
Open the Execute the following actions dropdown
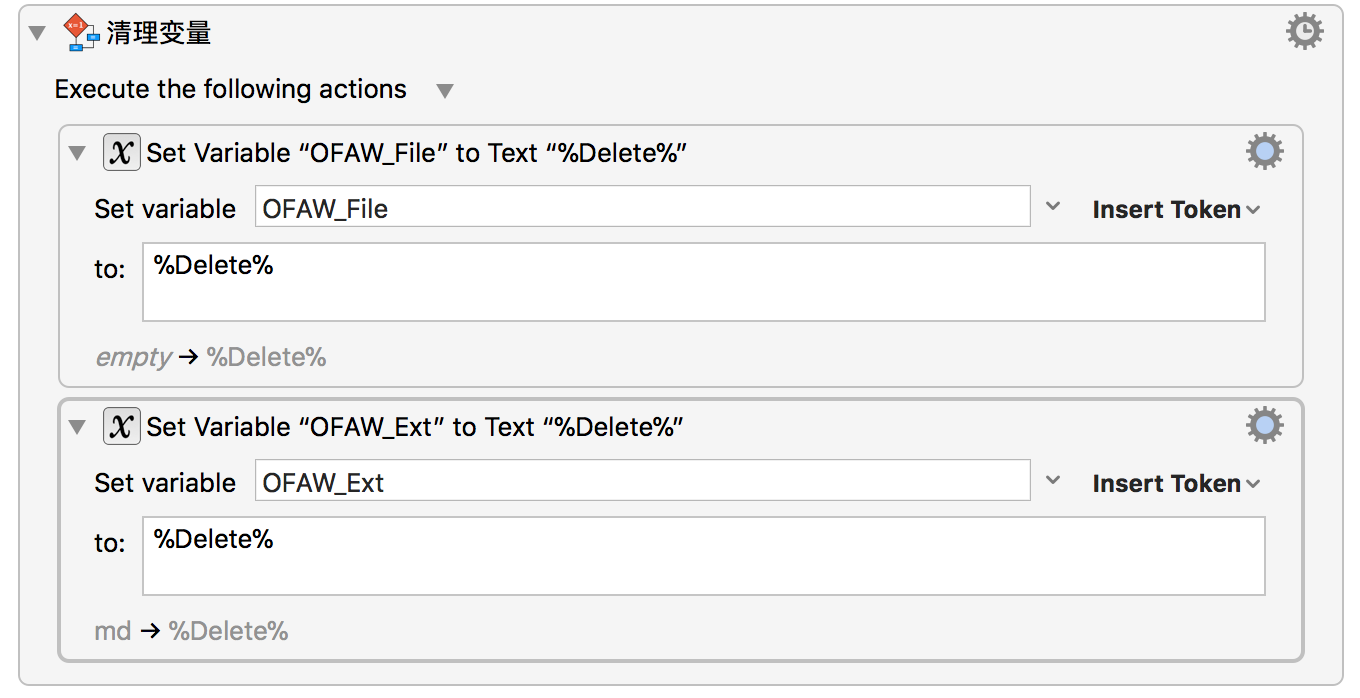point(445,91)
